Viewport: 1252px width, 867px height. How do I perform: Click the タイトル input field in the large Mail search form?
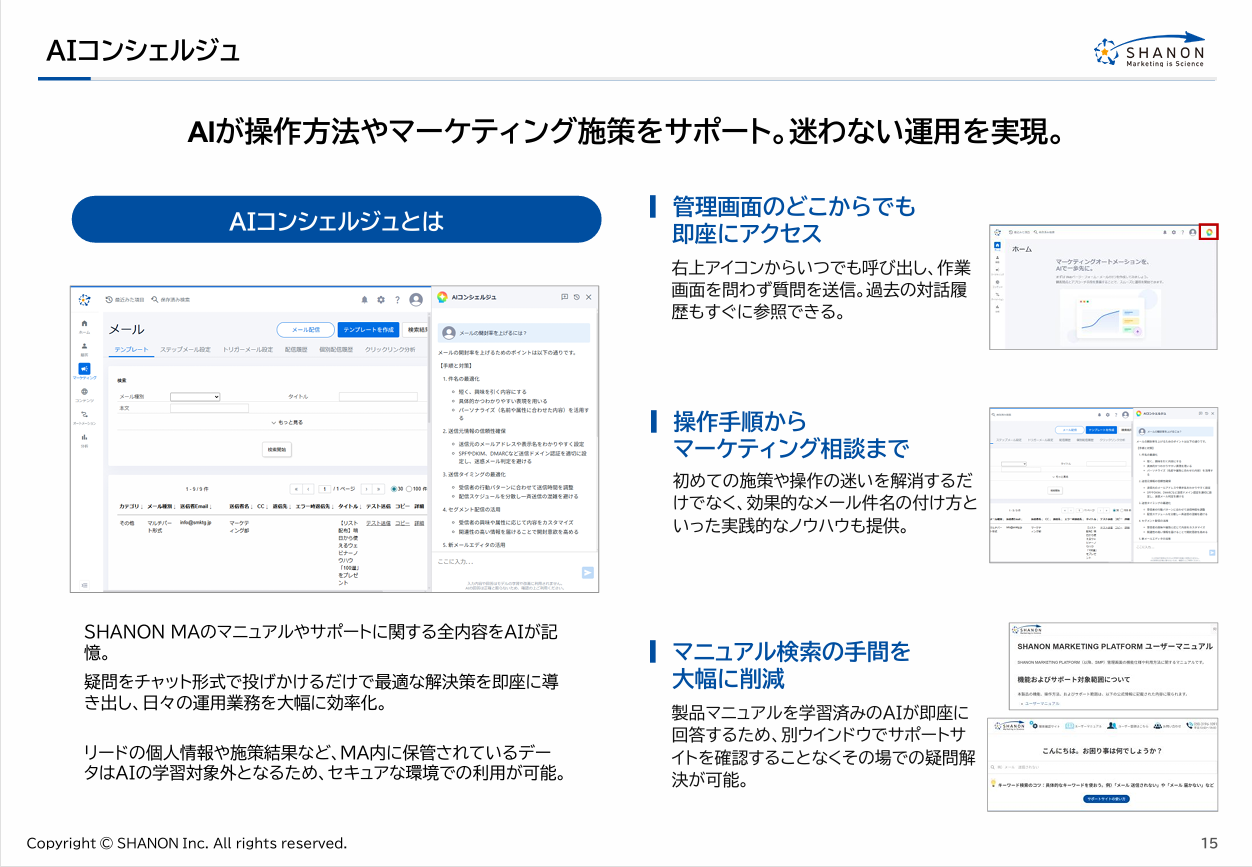(378, 397)
